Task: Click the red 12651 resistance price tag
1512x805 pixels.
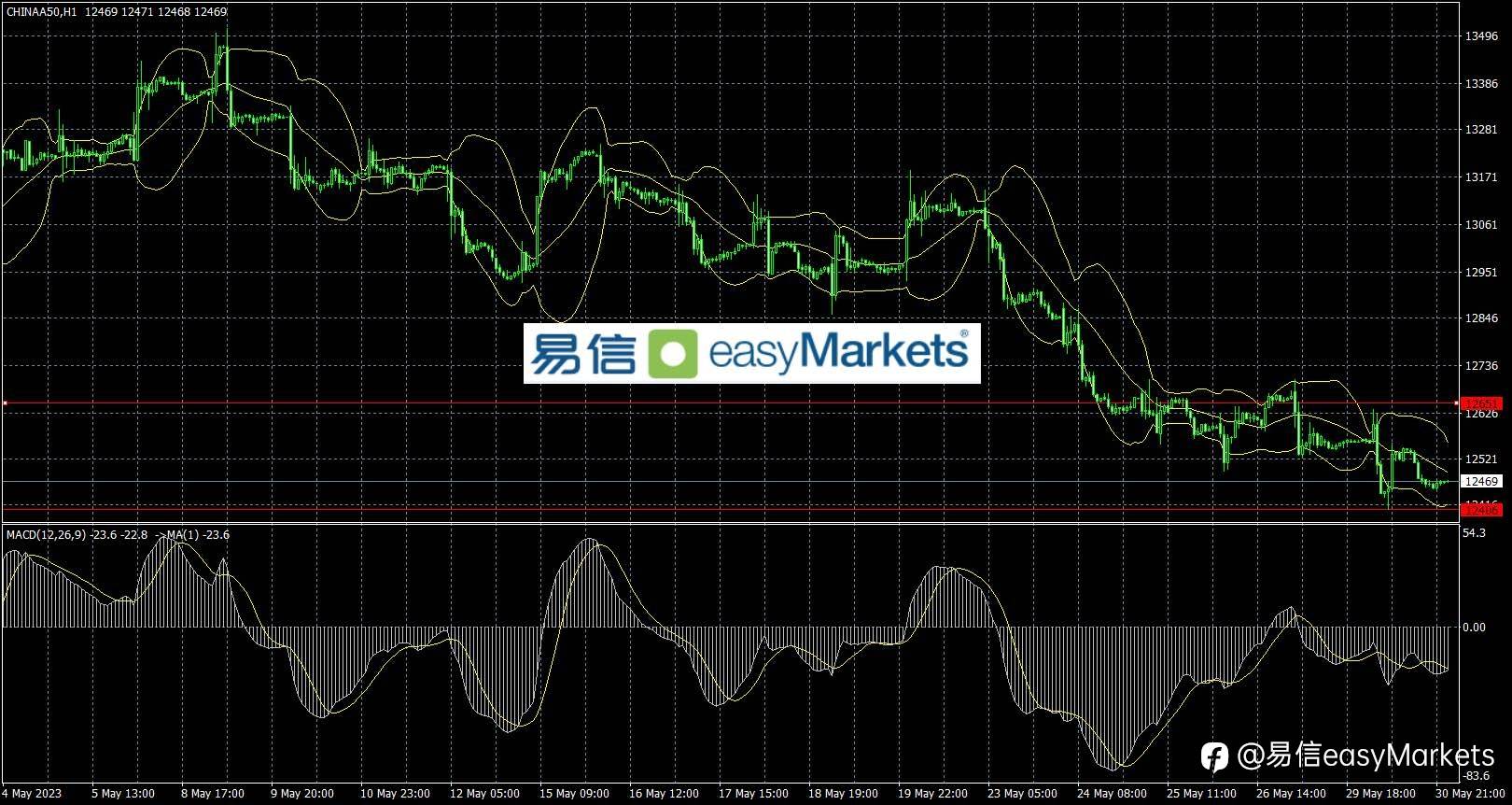Action: [1481, 403]
